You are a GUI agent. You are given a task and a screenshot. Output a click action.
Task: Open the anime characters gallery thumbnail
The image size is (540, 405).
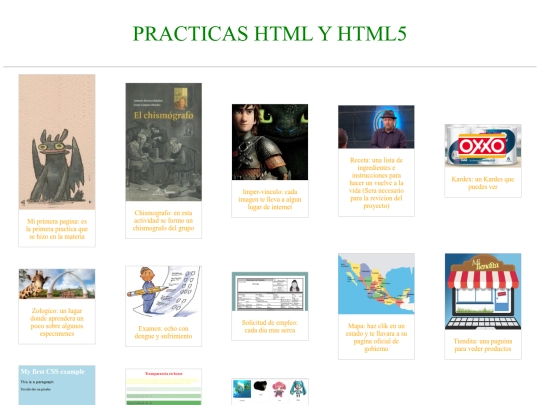point(270,392)
